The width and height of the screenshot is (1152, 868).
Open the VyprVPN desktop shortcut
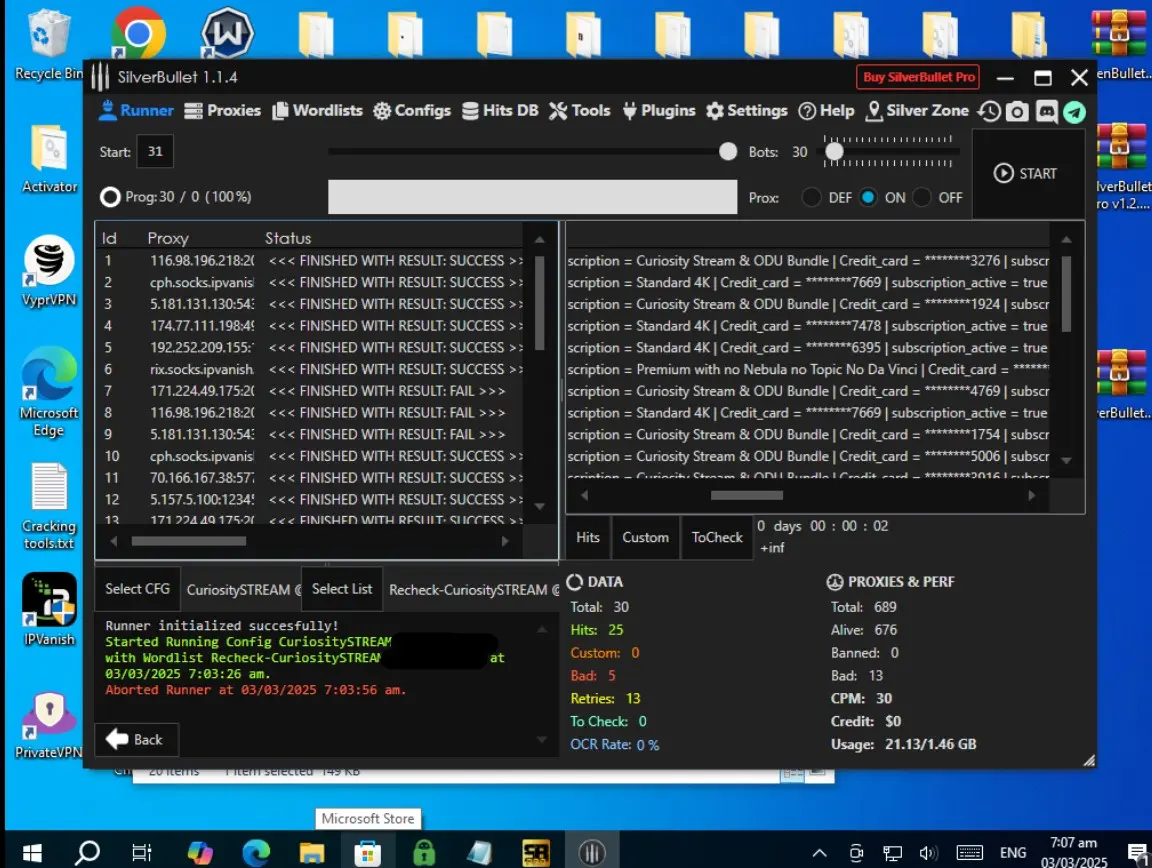pos(49,270)
